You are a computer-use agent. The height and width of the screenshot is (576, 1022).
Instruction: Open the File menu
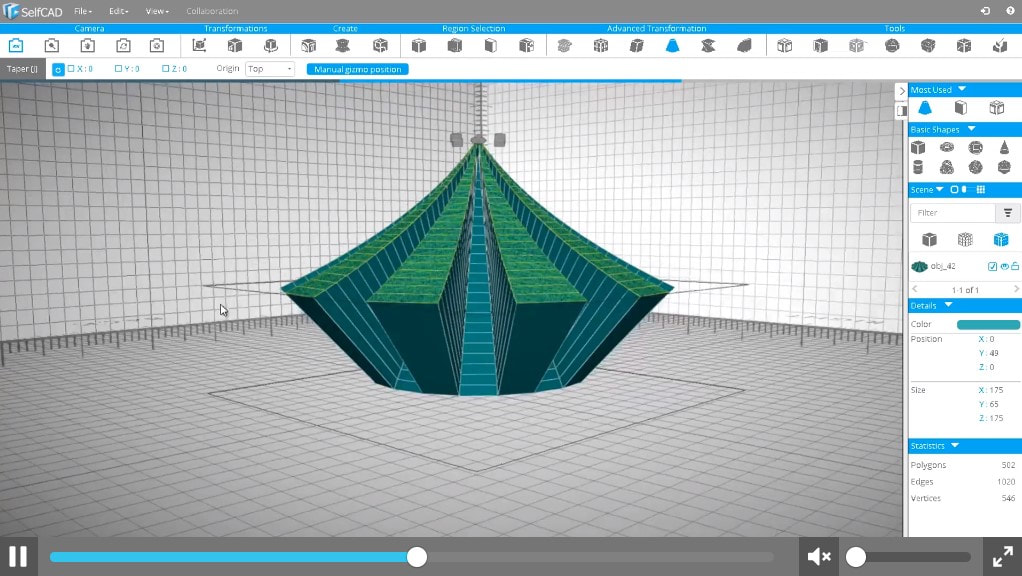pyautogui.click(x=80, y=11)
